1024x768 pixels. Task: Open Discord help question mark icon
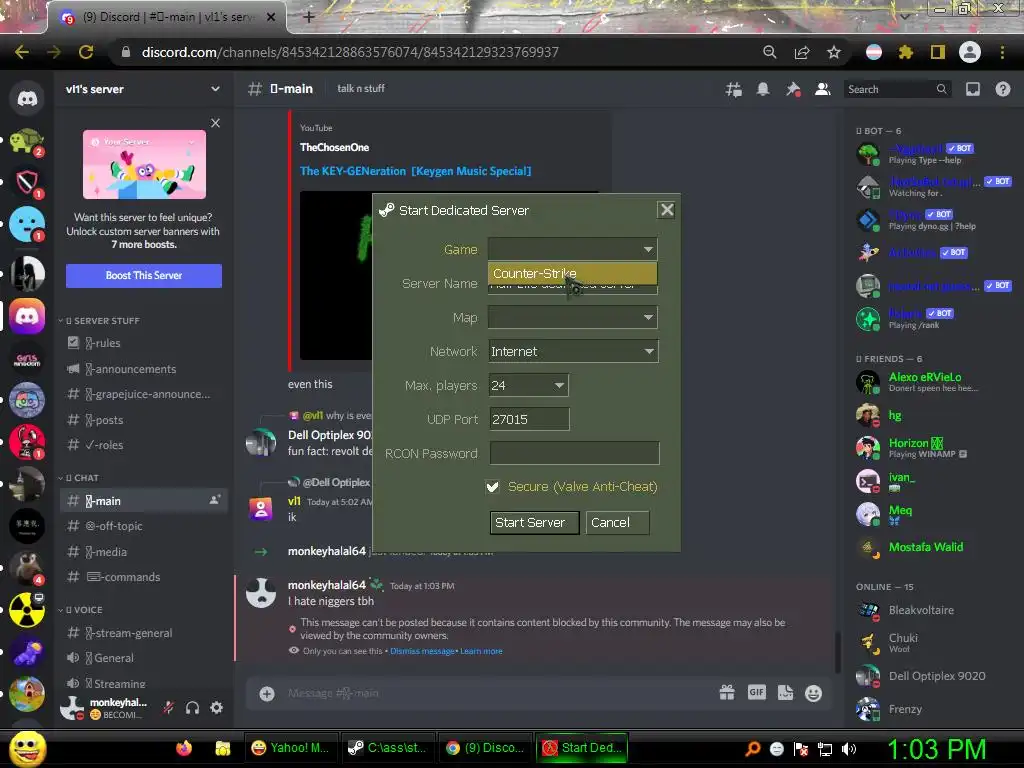1002,89
